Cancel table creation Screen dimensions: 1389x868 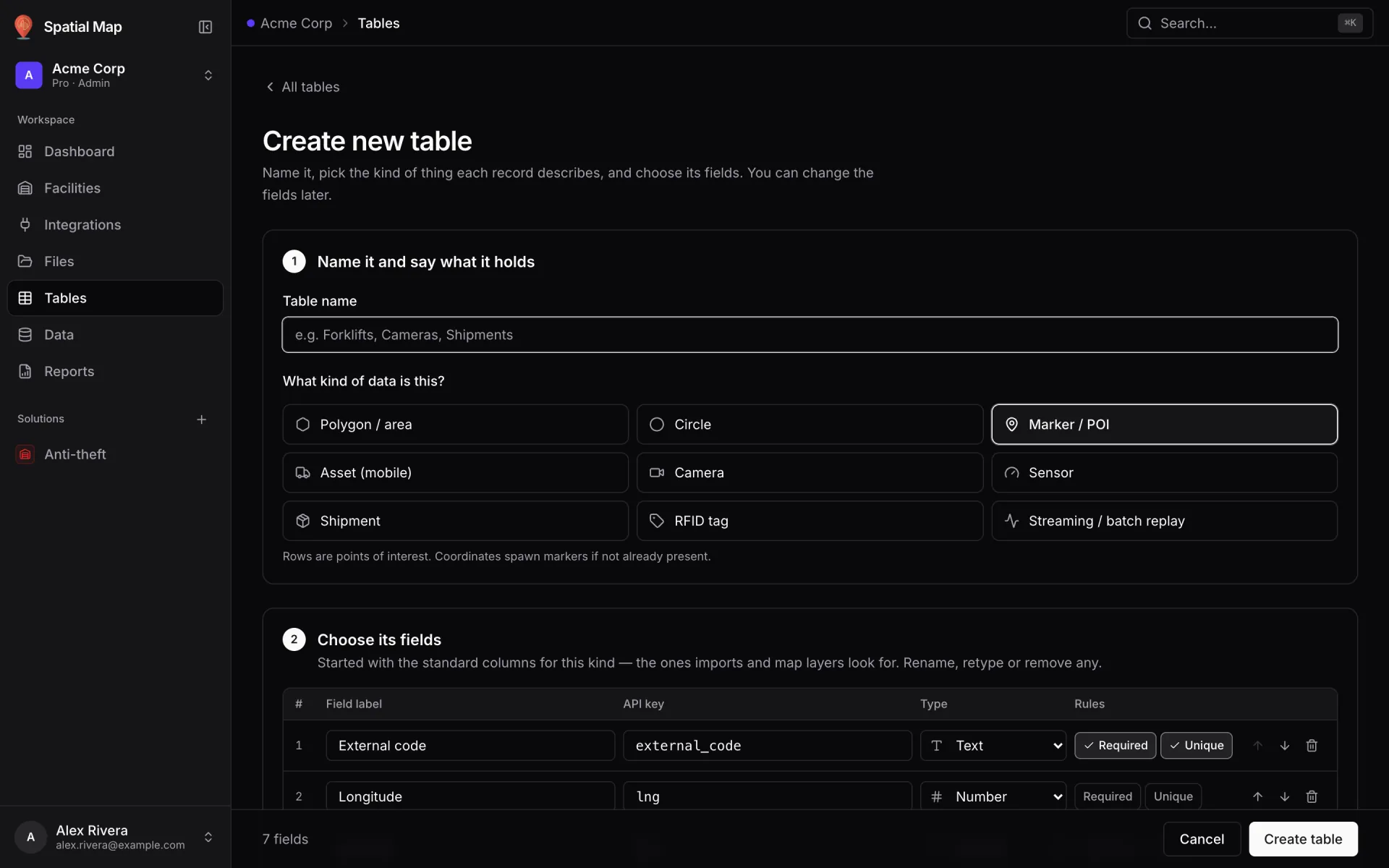point(1202,839)
